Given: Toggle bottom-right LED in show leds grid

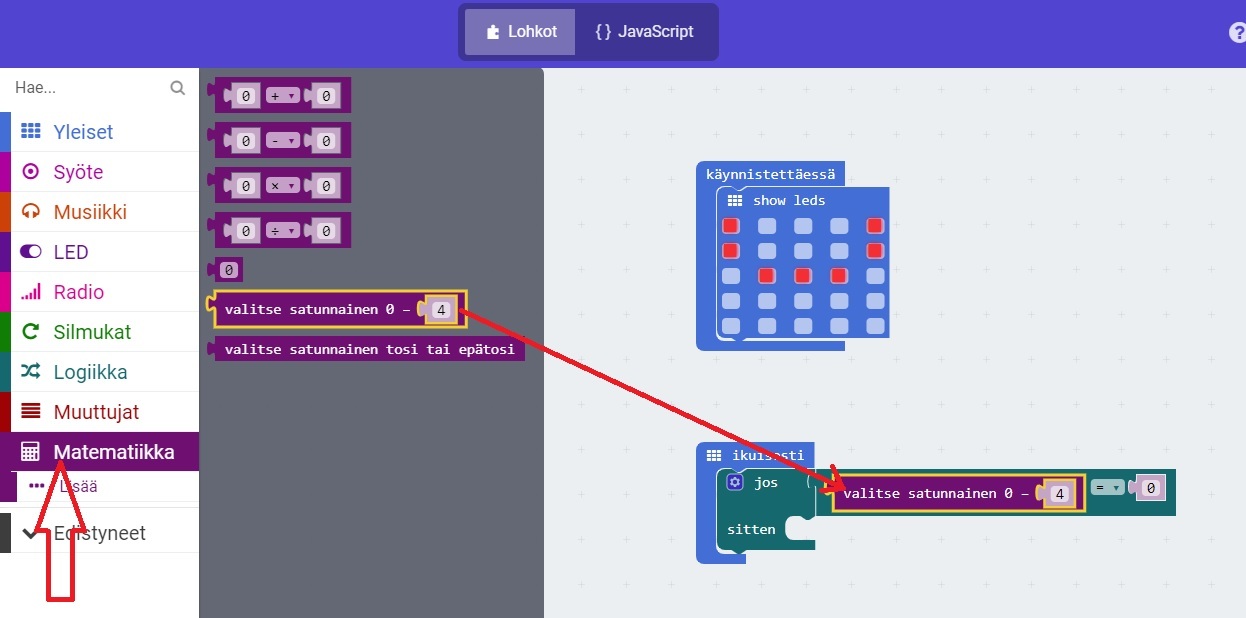Looking at the screenshot, I should pos(876,326).
